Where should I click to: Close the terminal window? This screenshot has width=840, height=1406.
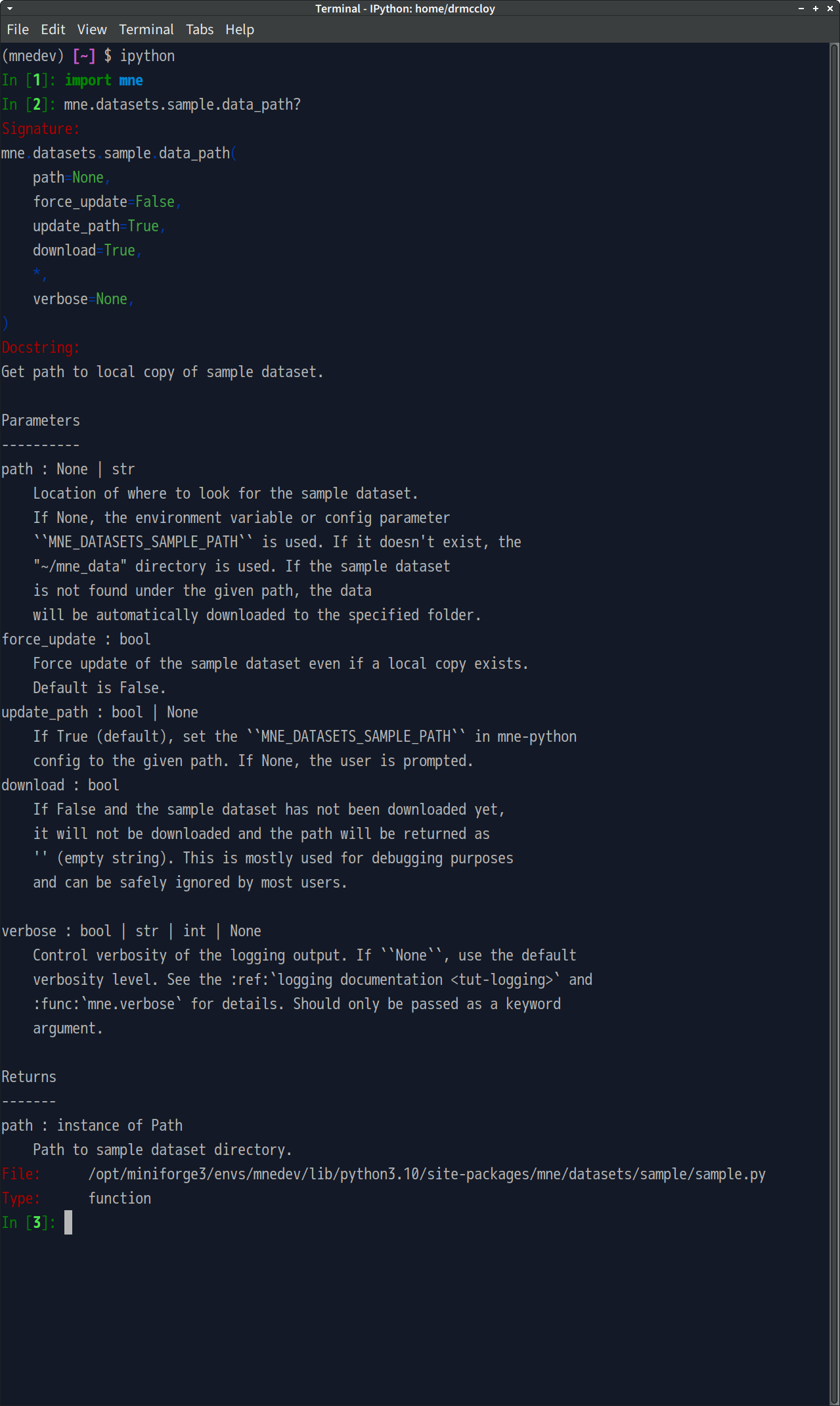click(829, 9)
